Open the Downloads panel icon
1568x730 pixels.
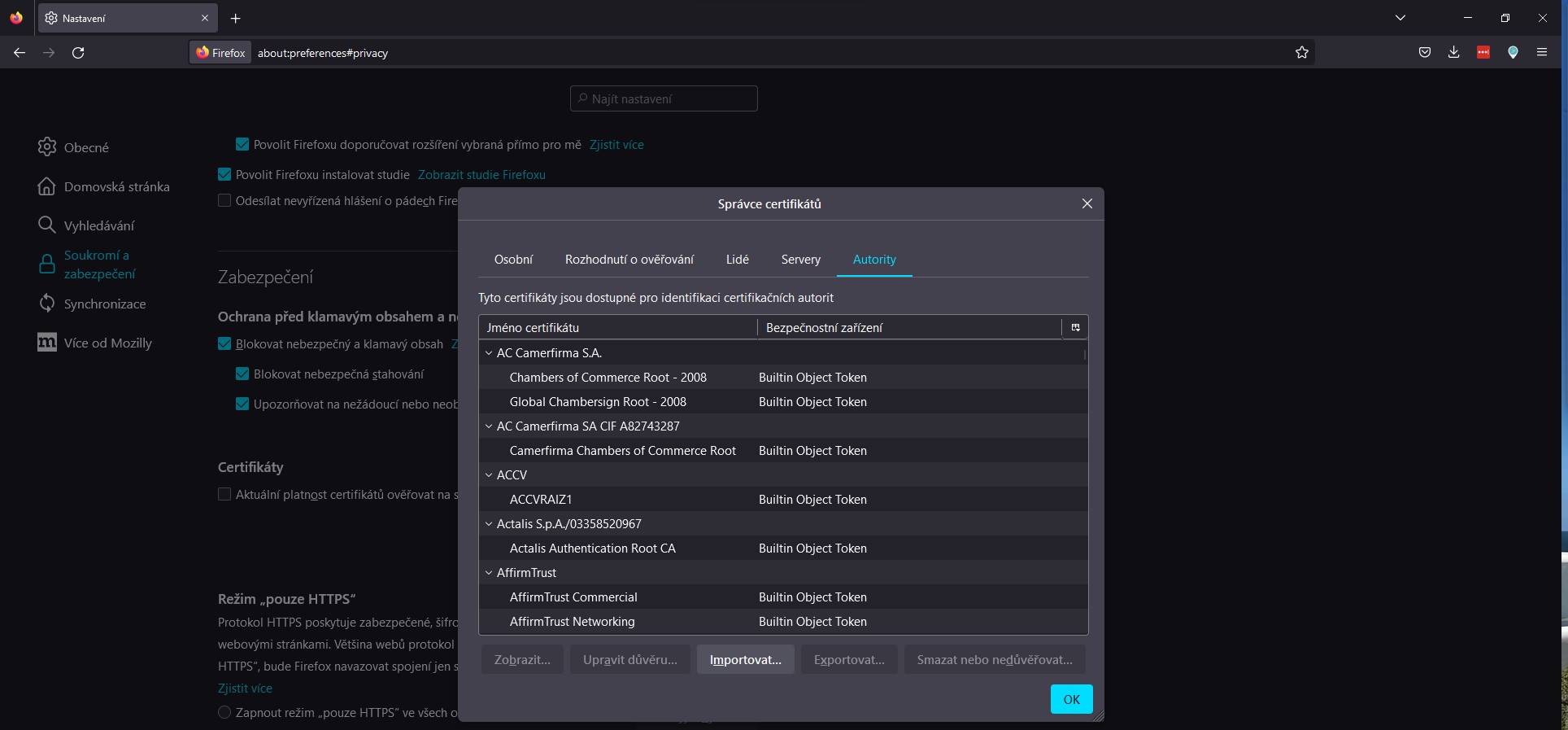click(1454, 52)
